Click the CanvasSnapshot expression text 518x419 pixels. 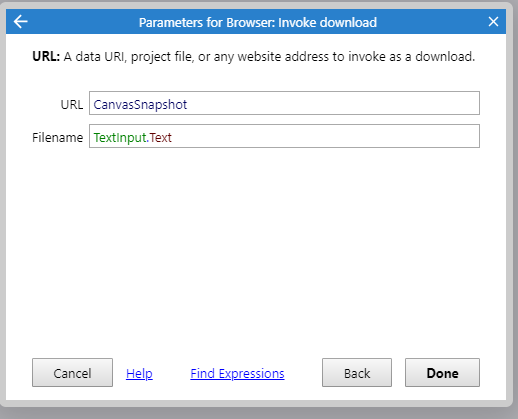(x=140, y=105)
